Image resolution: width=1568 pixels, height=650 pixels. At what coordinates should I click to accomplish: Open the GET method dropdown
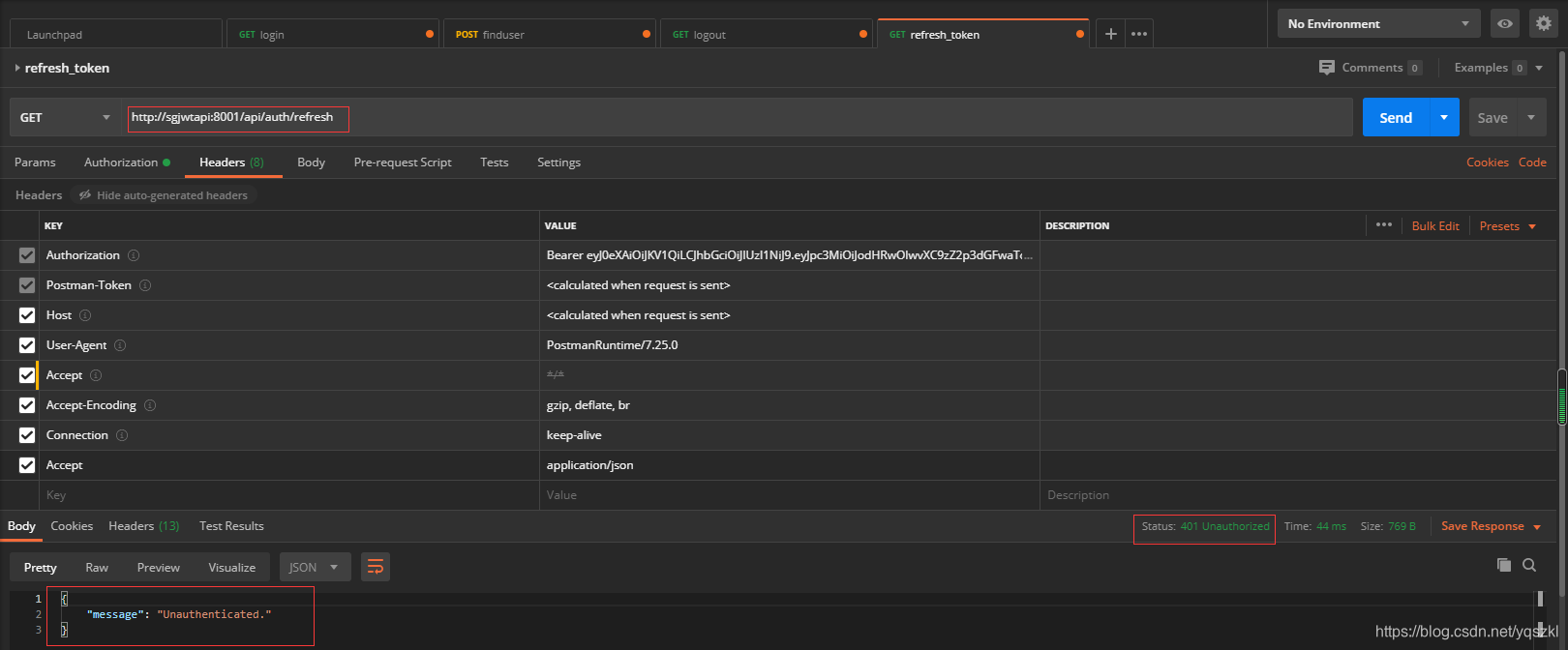pos(65,118)
